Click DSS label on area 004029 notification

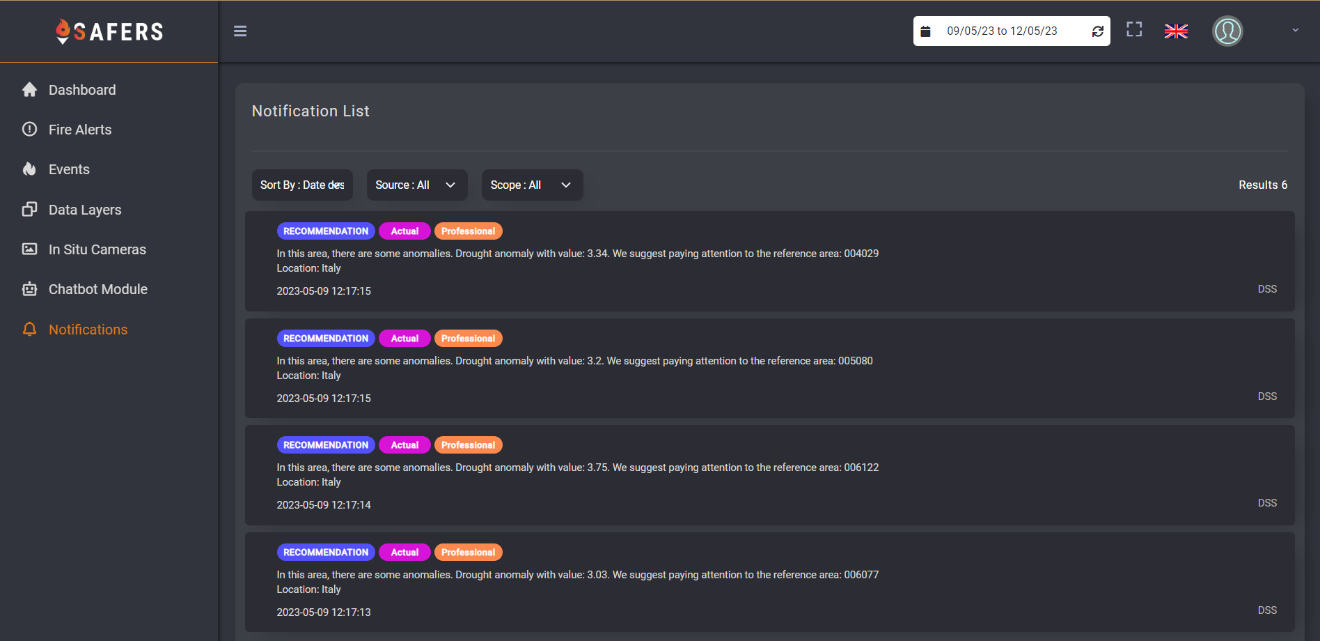[x=1267, y=289]
